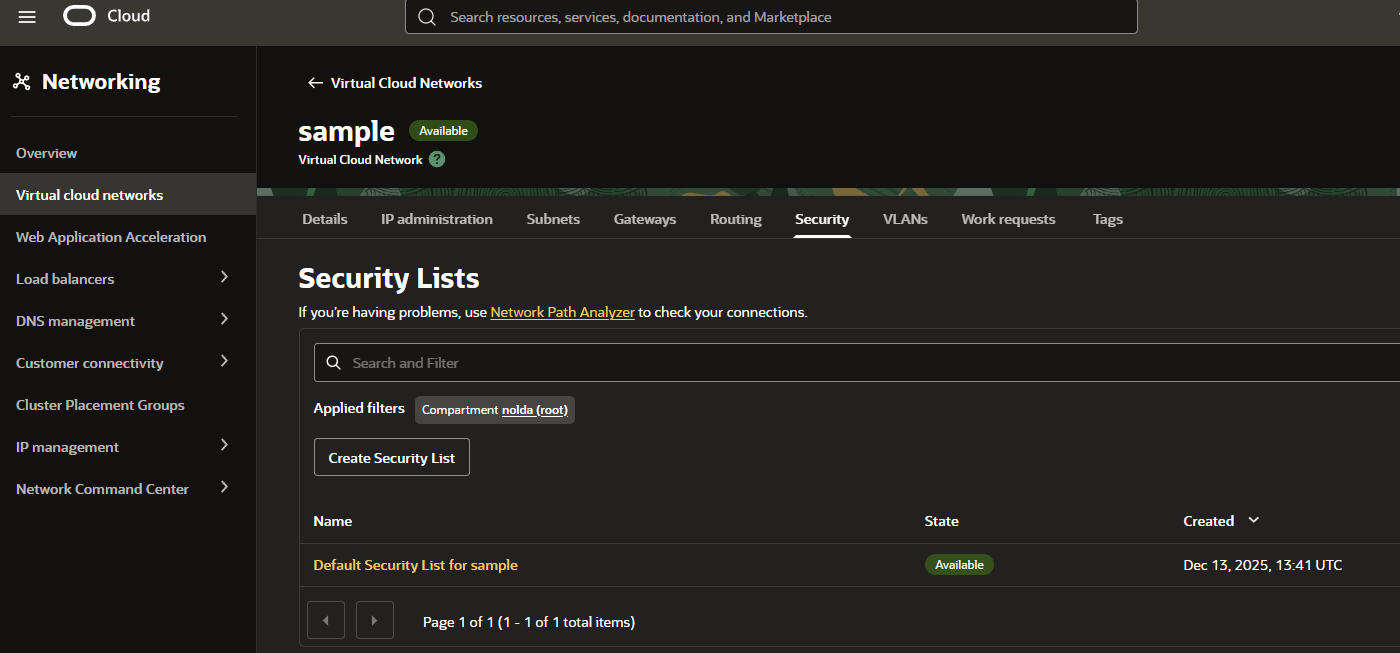Expand Customer connectivity submenu chevron
Viewport: 1400px width, 653px height.
(x=224, y=361)
